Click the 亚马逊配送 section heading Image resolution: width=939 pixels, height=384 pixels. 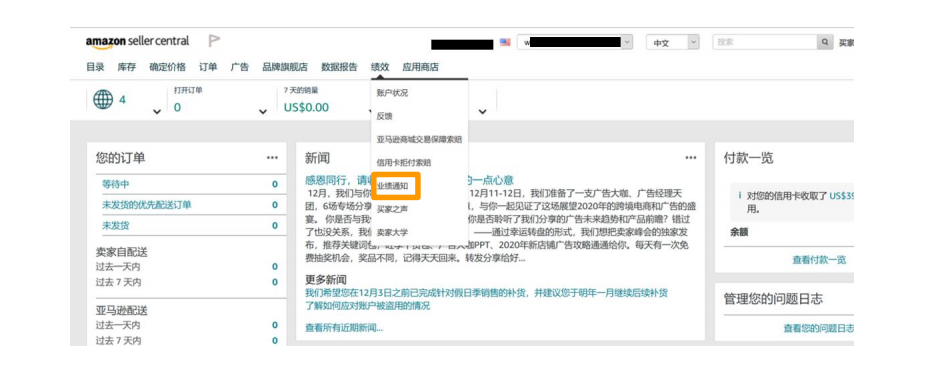(x=122, y=310)
